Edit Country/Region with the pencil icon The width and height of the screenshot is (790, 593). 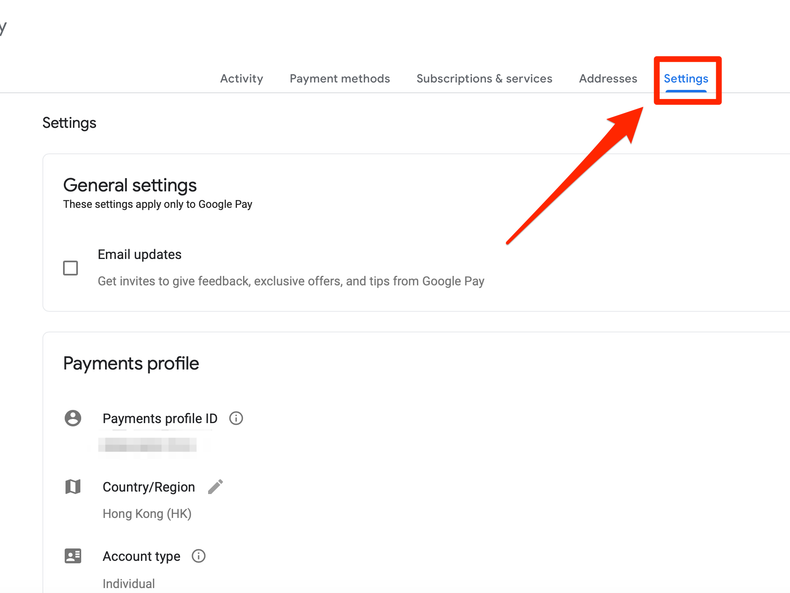[x=215, y=487]
